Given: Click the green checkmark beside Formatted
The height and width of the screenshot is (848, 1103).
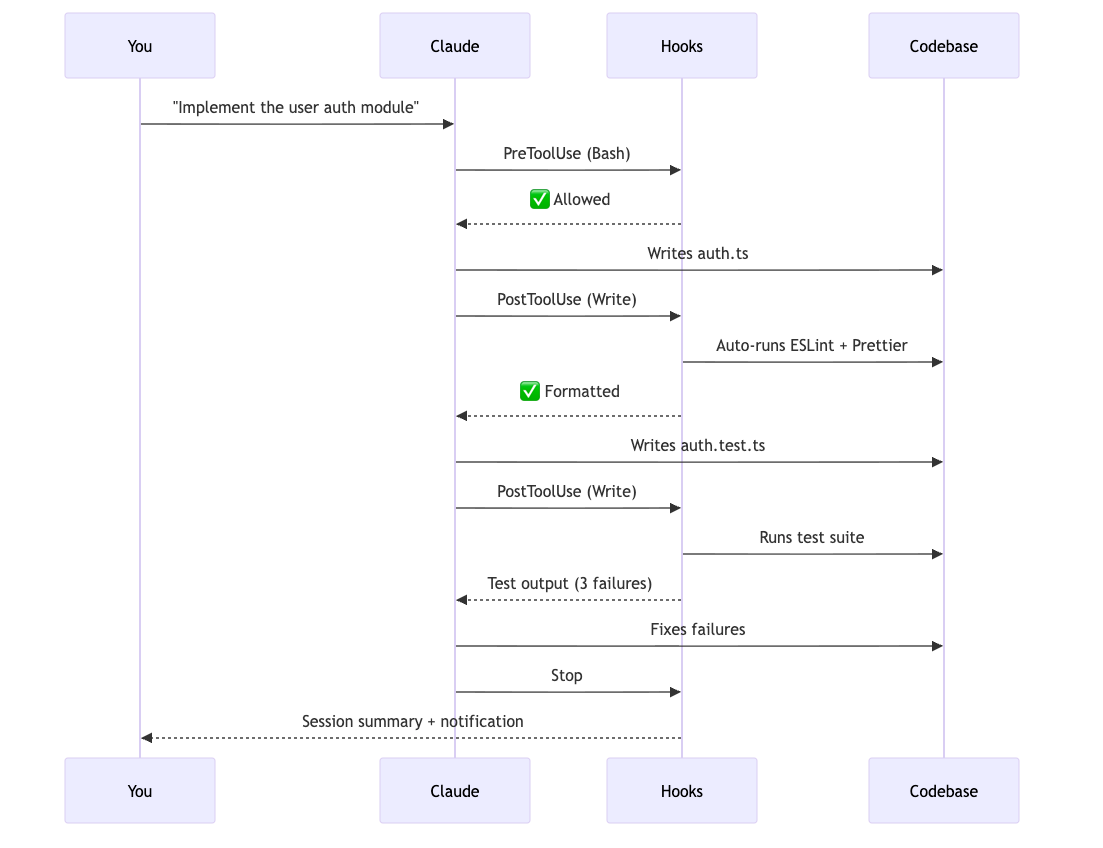Looking at the screenshot, I should [530, 391].
